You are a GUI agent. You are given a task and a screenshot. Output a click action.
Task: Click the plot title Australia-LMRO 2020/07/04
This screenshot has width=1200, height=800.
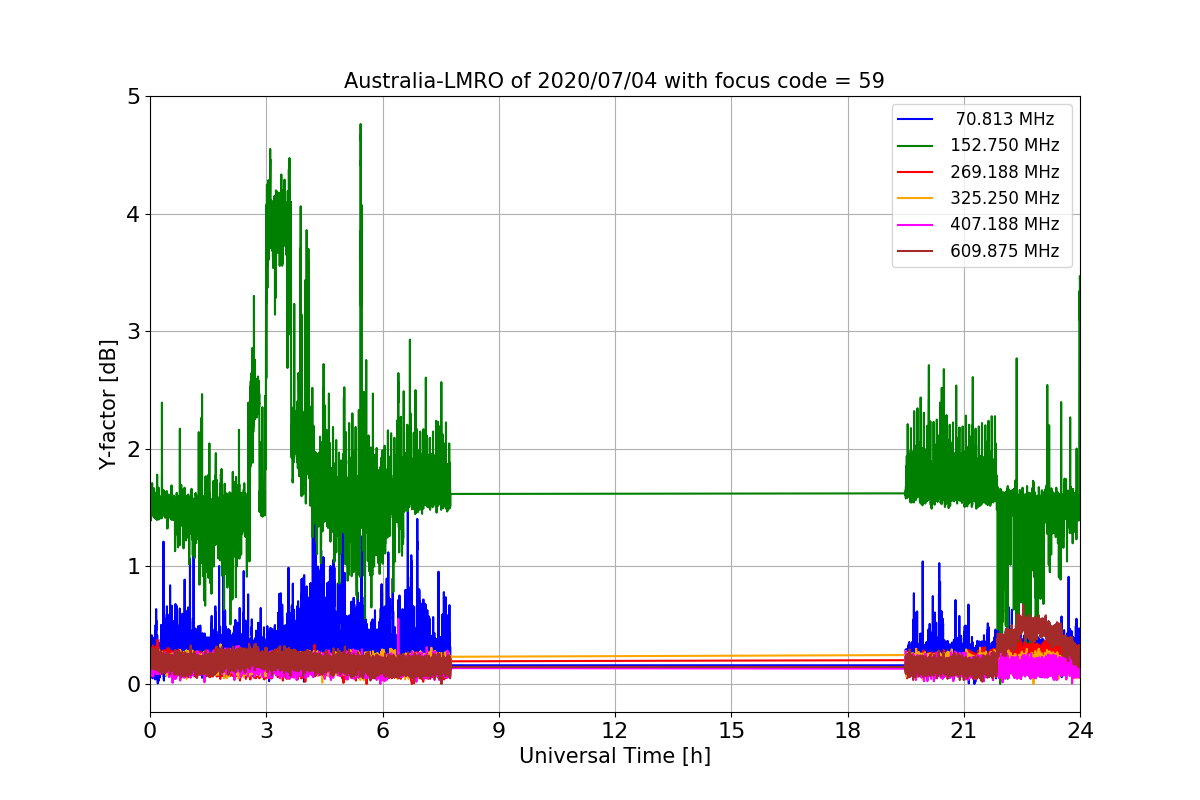tap(614, 81)
